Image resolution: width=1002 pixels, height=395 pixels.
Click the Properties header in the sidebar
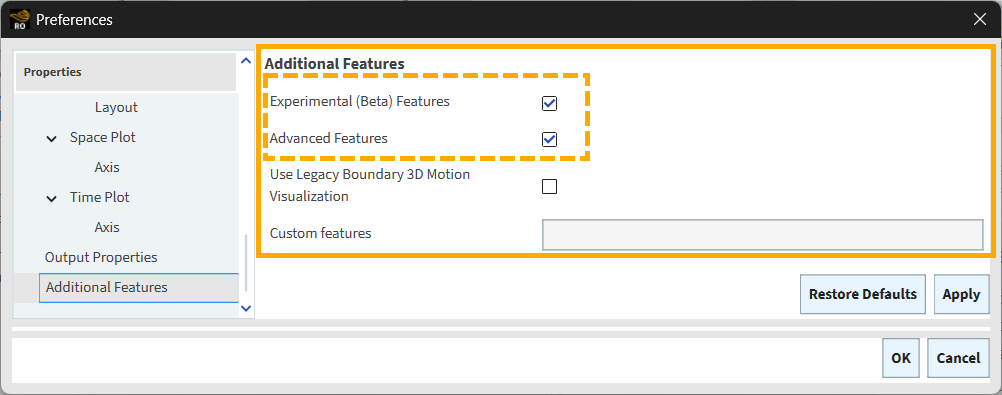(125, 72)
